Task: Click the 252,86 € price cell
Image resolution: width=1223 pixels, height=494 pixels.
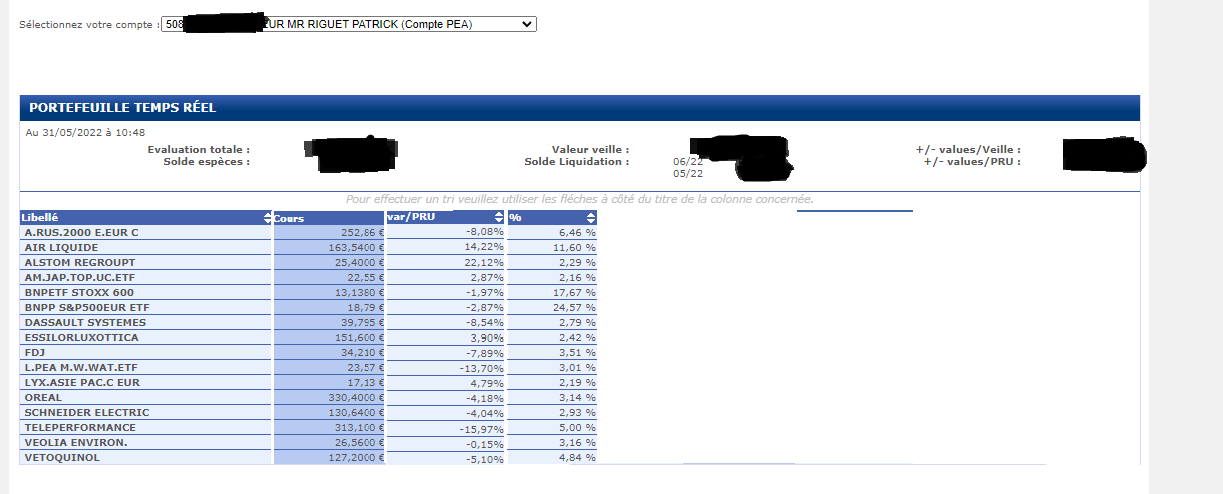Action: pyautogui.click(x=329, y=232)
